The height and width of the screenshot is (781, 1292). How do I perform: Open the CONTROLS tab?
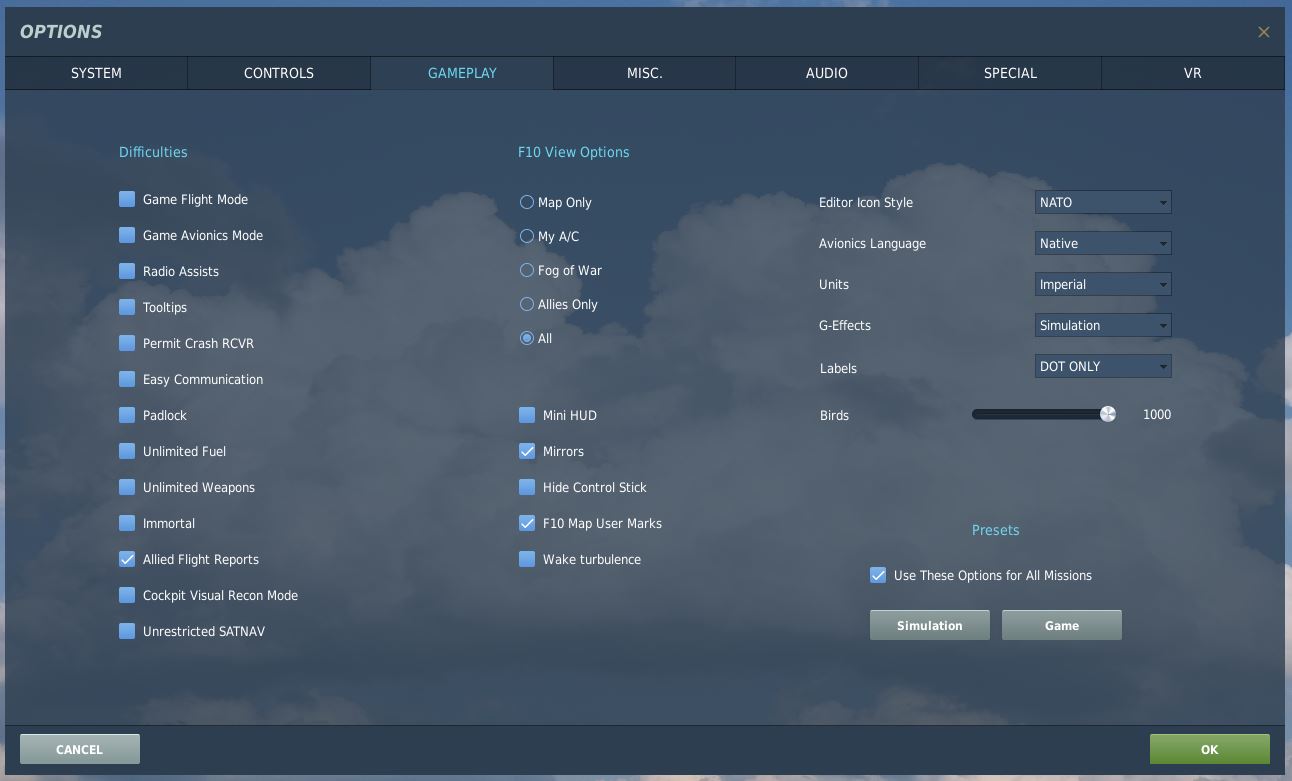tap(279, 73)
